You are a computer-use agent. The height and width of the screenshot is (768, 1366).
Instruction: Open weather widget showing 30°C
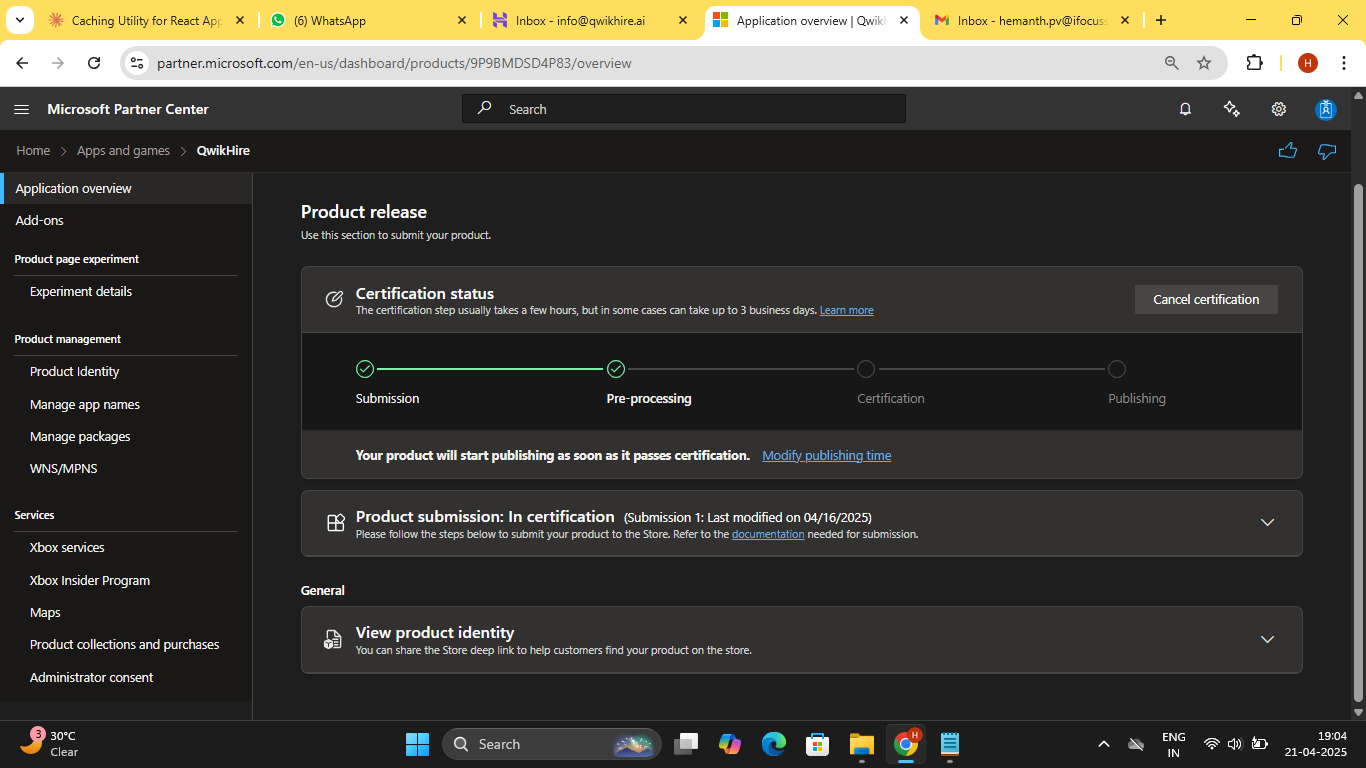click(50, 743)
